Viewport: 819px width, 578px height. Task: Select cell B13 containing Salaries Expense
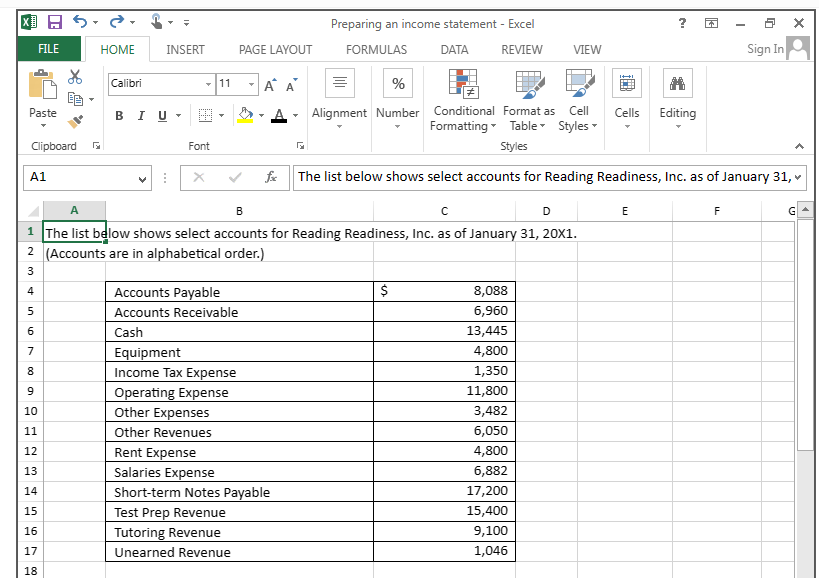pyautogui.click(x=238, y=471)
